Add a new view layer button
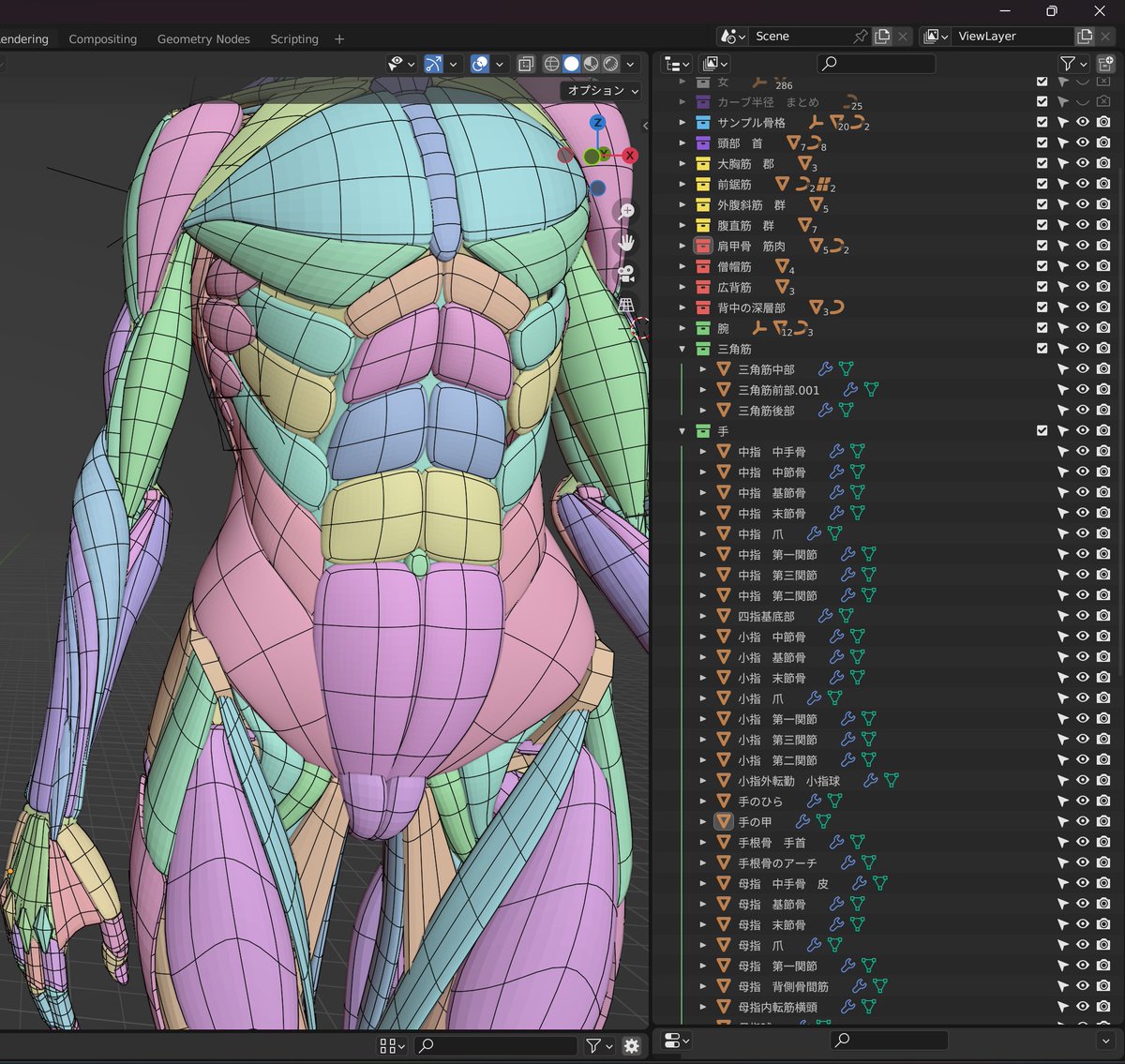The image size is (1125, 1064). coord(1085,36)
